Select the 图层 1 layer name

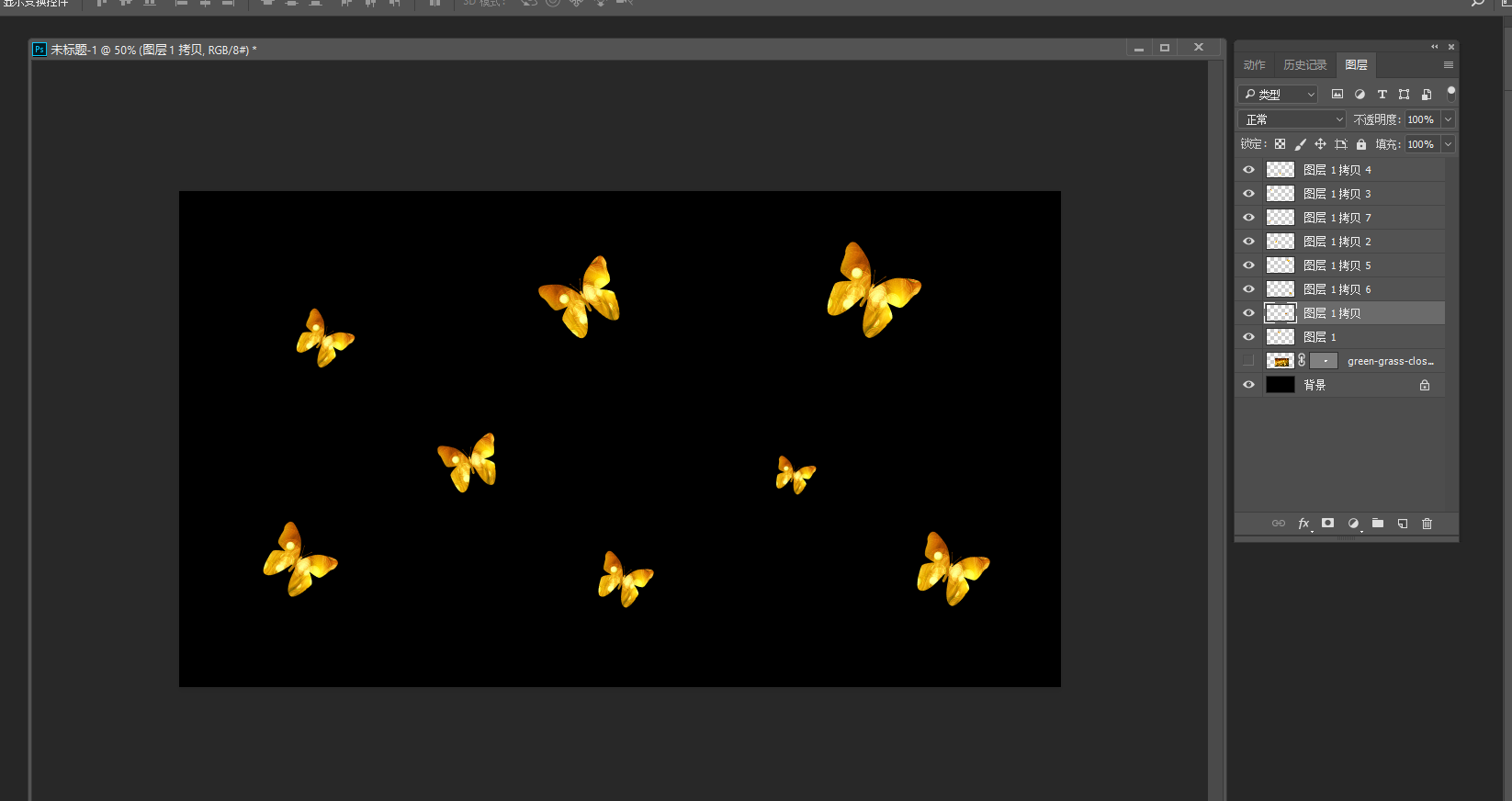pos(1320,337)
